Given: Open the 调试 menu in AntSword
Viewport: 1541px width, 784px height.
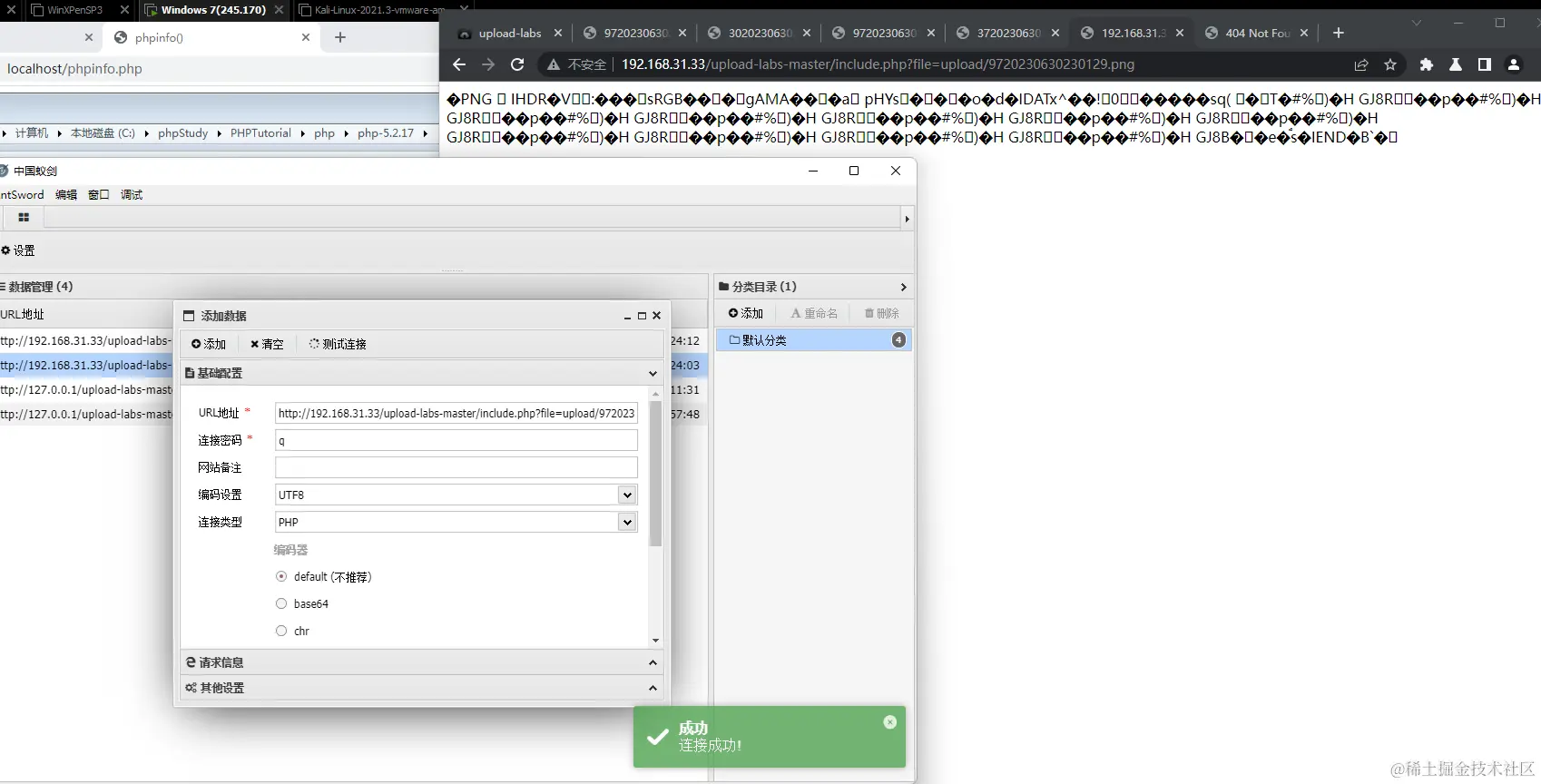Looking at the screenshot, I should 132,195.
